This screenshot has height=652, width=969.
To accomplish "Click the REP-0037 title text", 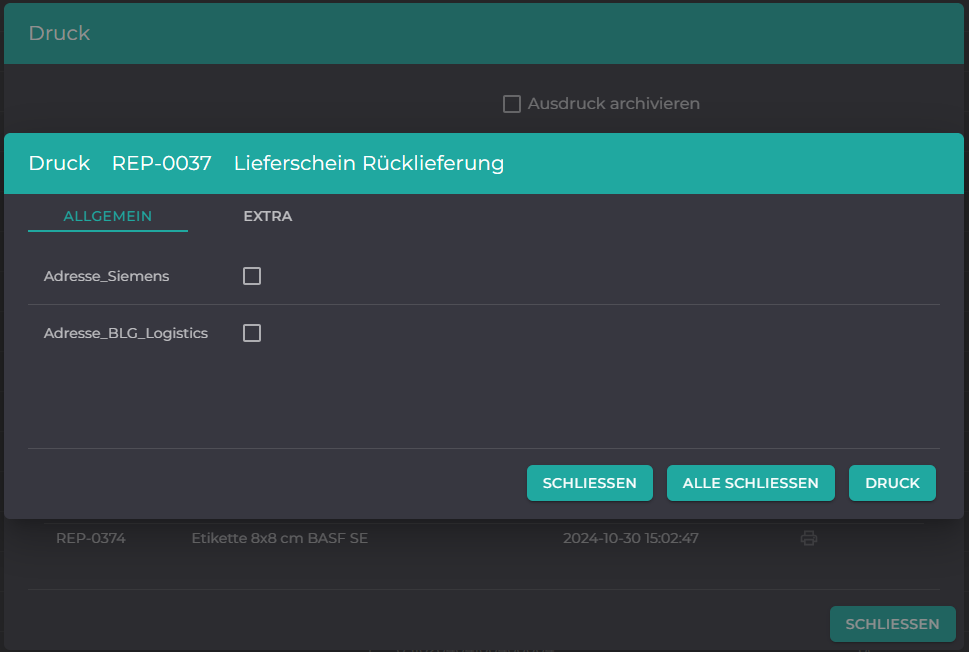I will click(x=162, y=163).
